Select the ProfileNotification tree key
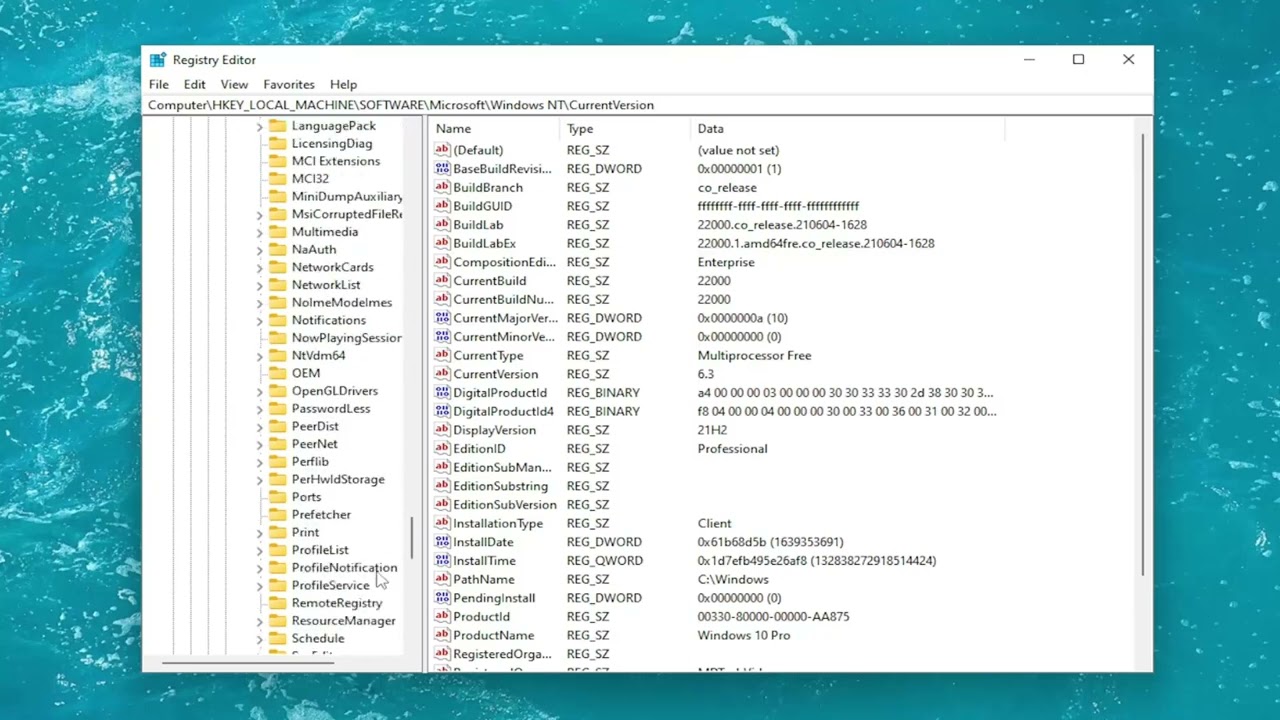Screen dimensions: 1280x720 344,568
